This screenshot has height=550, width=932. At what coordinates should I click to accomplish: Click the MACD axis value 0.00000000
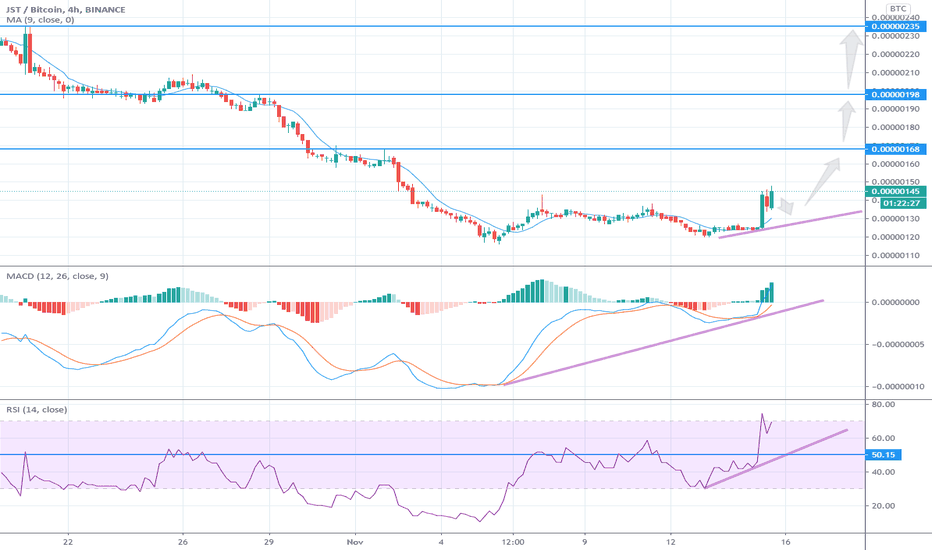[896, 302]
